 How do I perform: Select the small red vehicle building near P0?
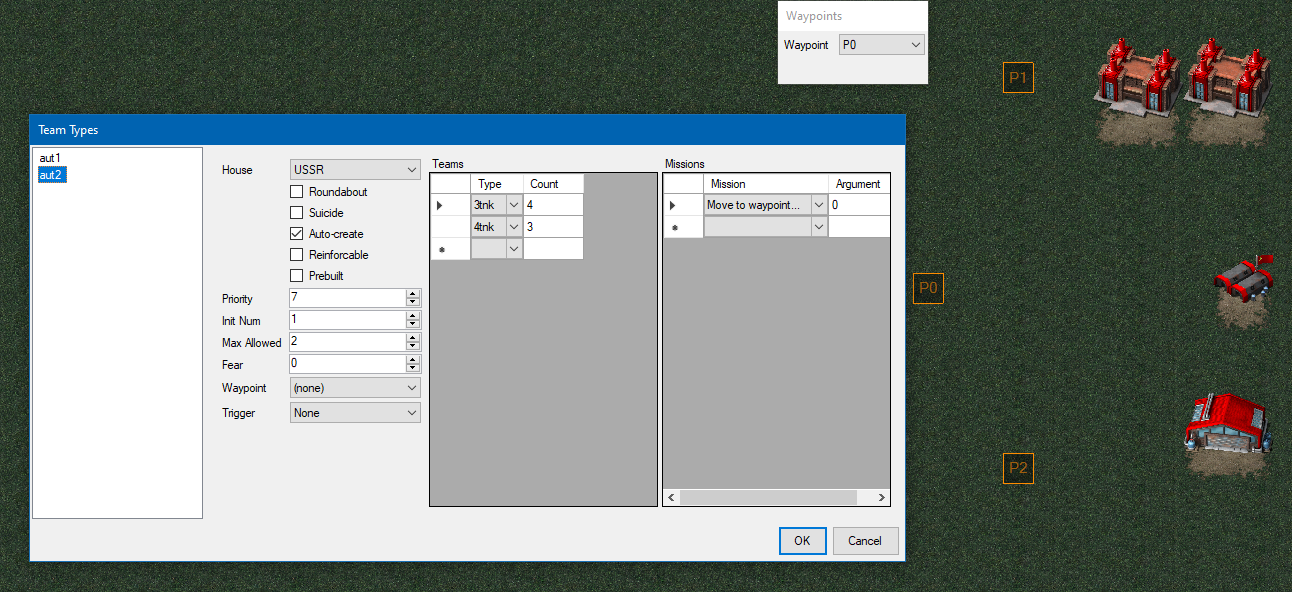[x=1245, y=282]
